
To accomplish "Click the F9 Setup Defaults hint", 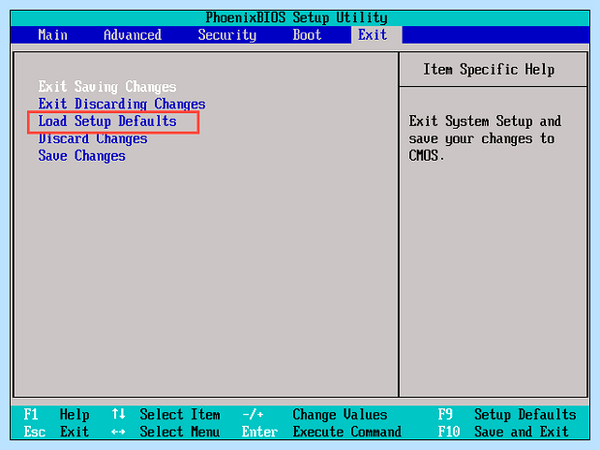I will tap(507, 414).
